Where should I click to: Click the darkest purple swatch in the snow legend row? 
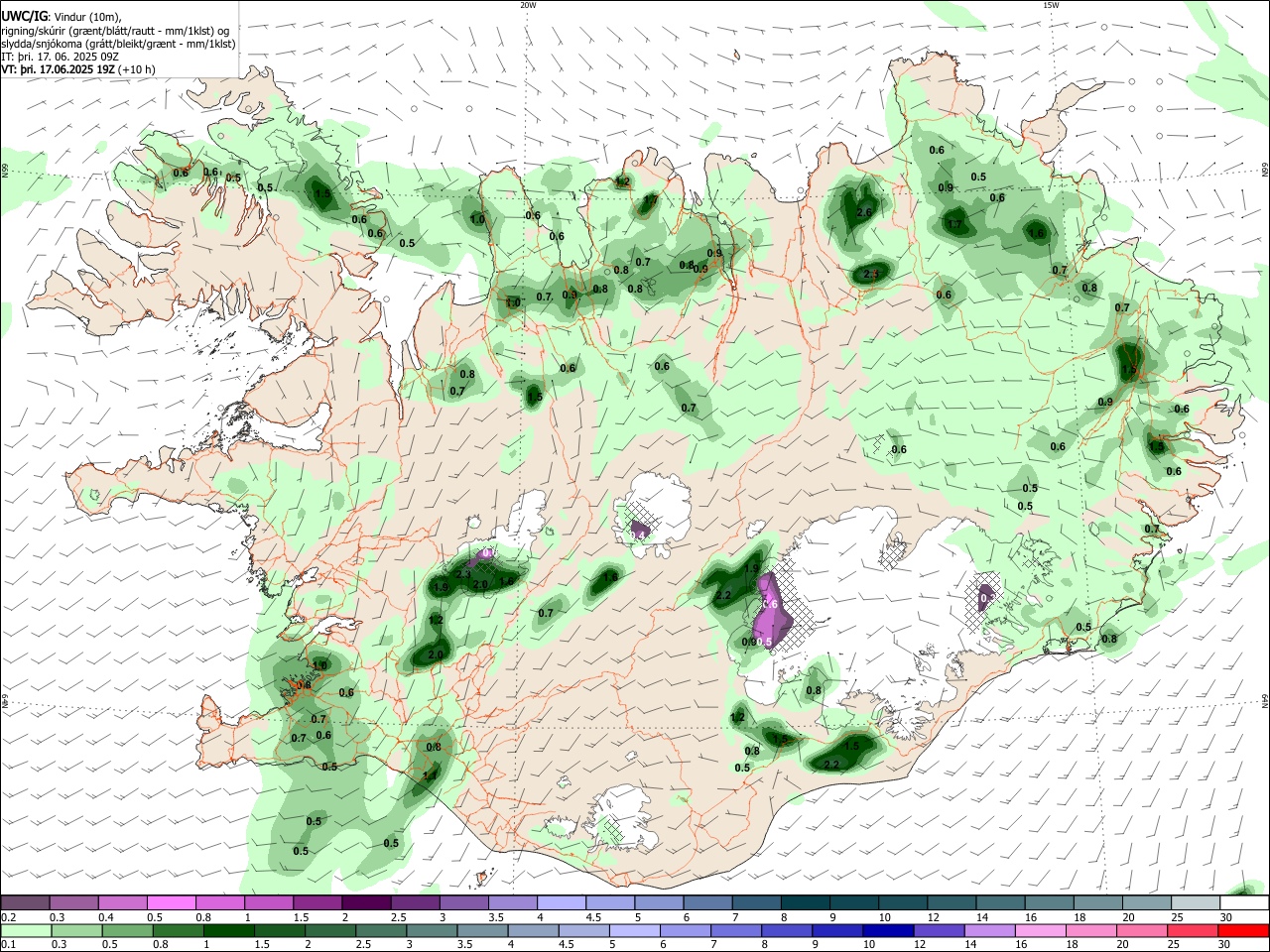(x=365, y=903)
